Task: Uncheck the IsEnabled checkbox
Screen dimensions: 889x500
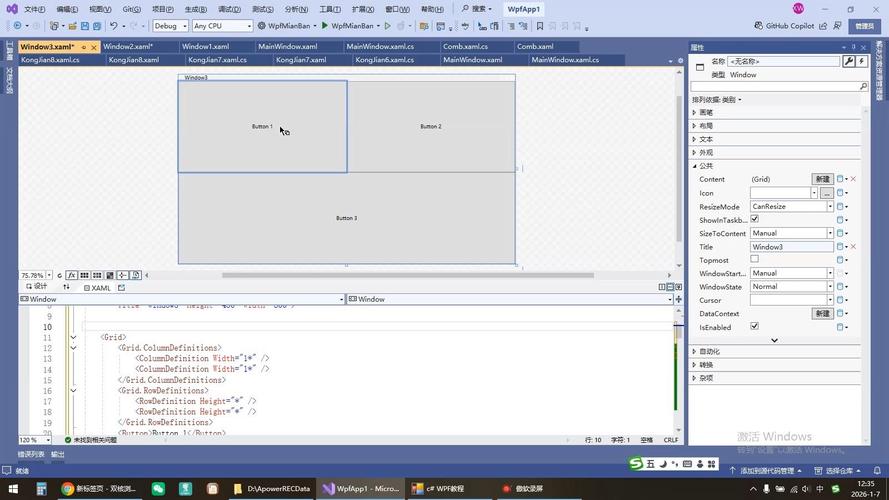Action: 755,326
